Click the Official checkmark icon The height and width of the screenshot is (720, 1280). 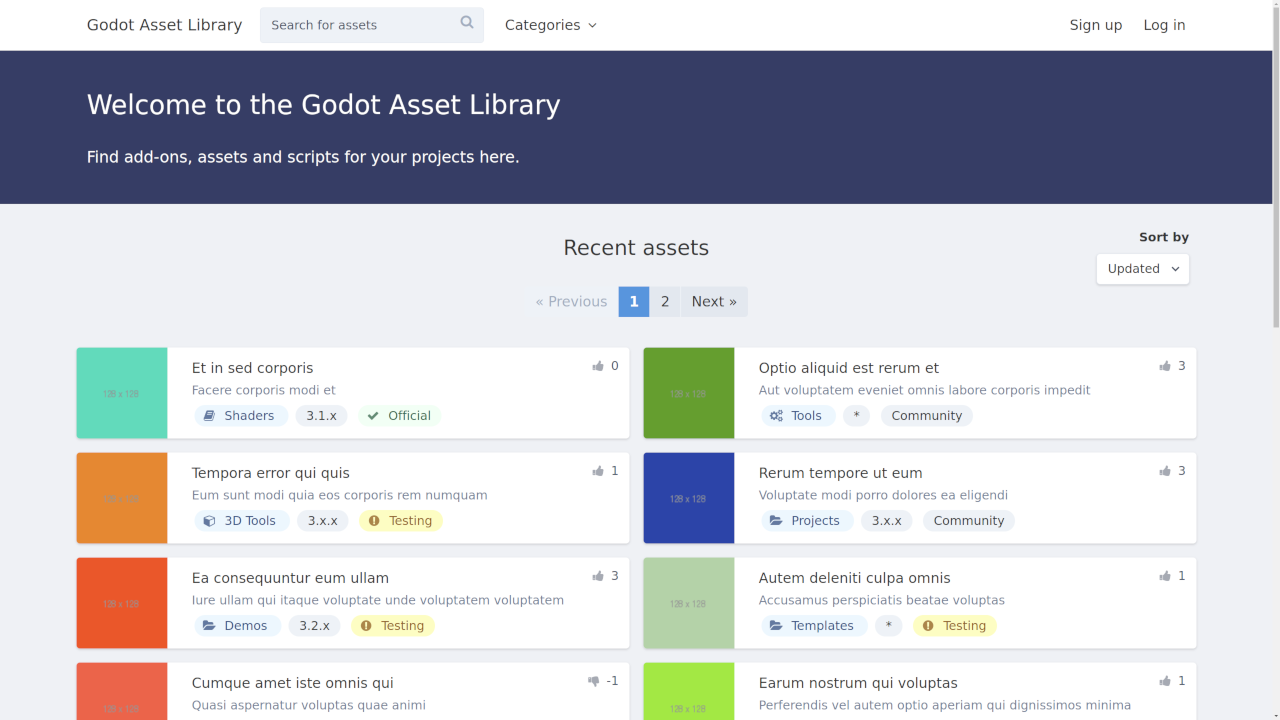373,416
